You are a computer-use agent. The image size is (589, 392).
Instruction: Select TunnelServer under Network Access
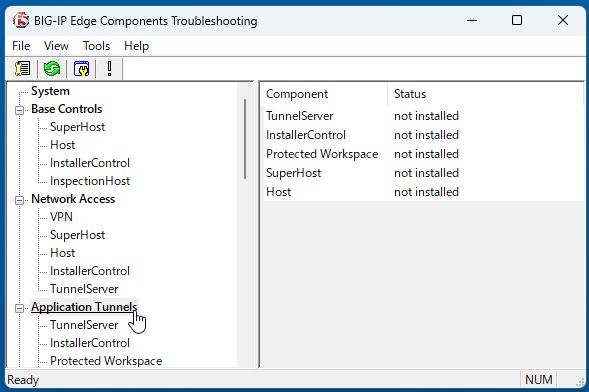click(84, 289)
